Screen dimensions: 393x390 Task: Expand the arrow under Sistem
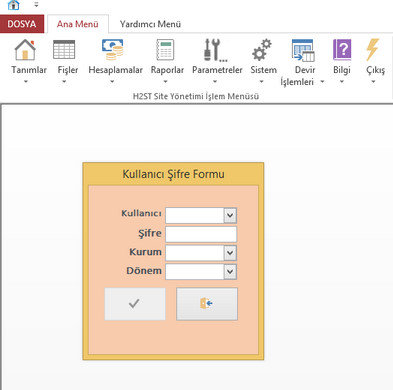click(x=262, y=81)
